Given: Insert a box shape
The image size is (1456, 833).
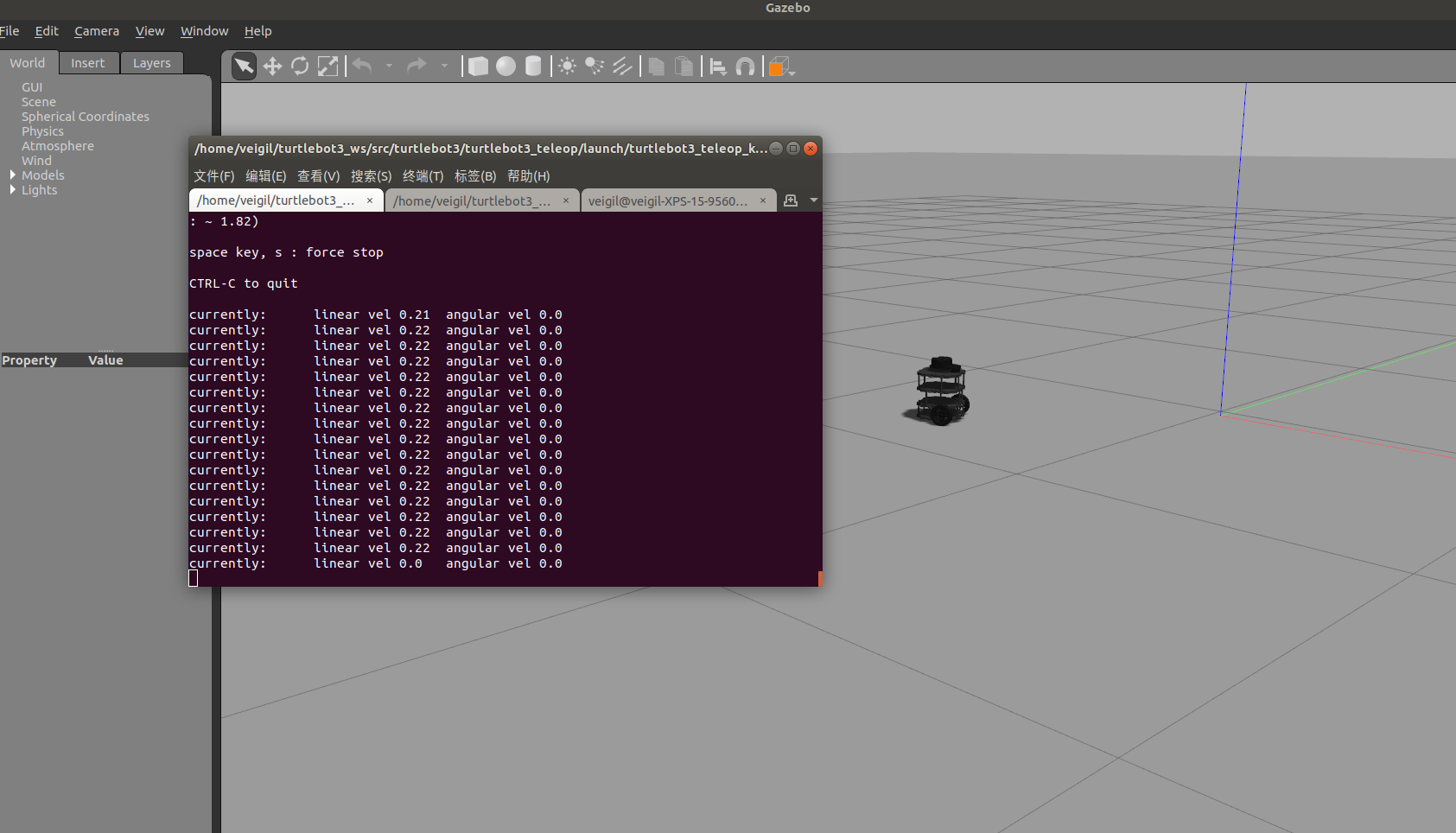Looking at the screenshot, I should click(478, 67).
